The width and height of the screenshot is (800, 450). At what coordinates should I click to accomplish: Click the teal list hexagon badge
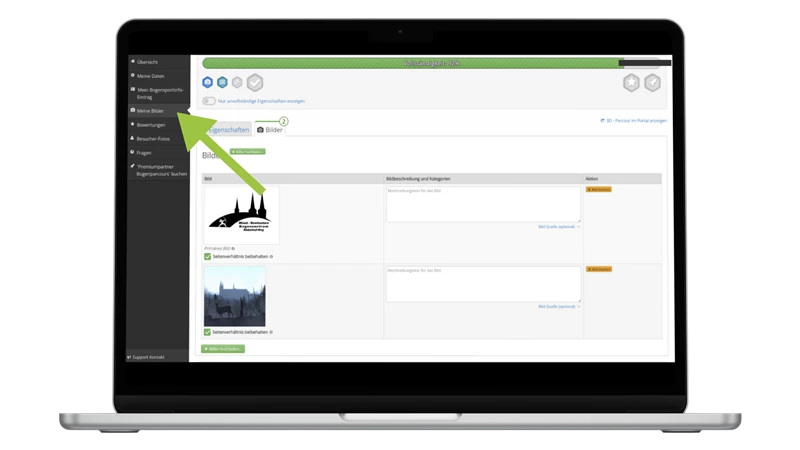(222, 82)
